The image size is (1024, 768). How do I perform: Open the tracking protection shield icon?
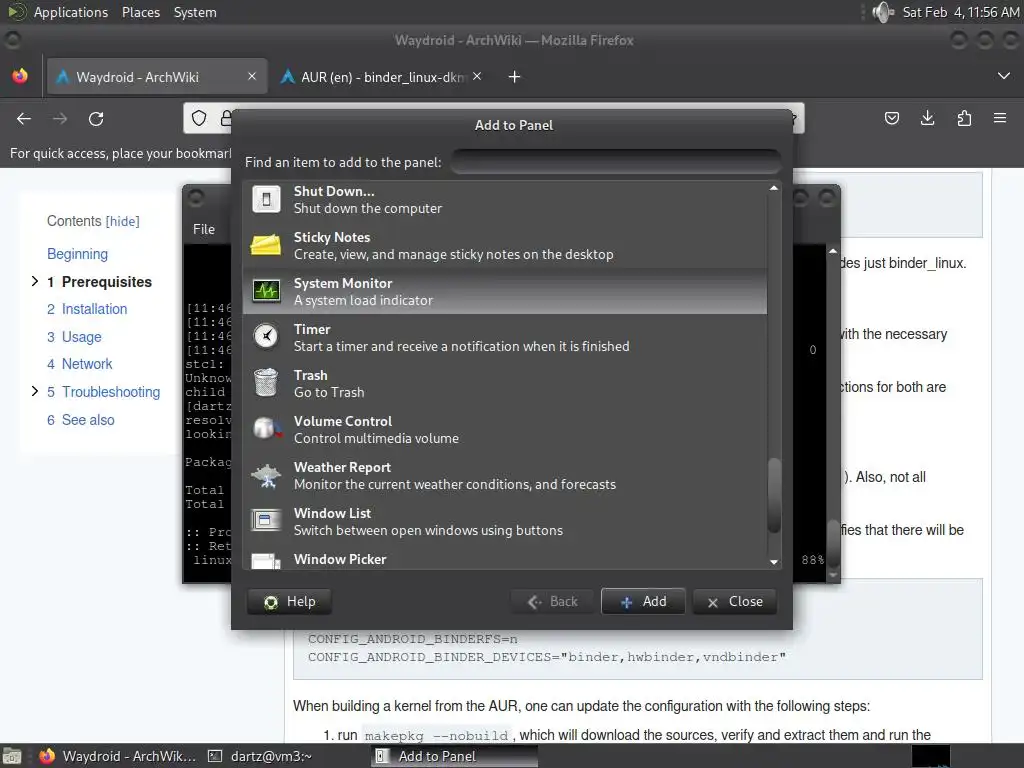(x=199, y=118)
